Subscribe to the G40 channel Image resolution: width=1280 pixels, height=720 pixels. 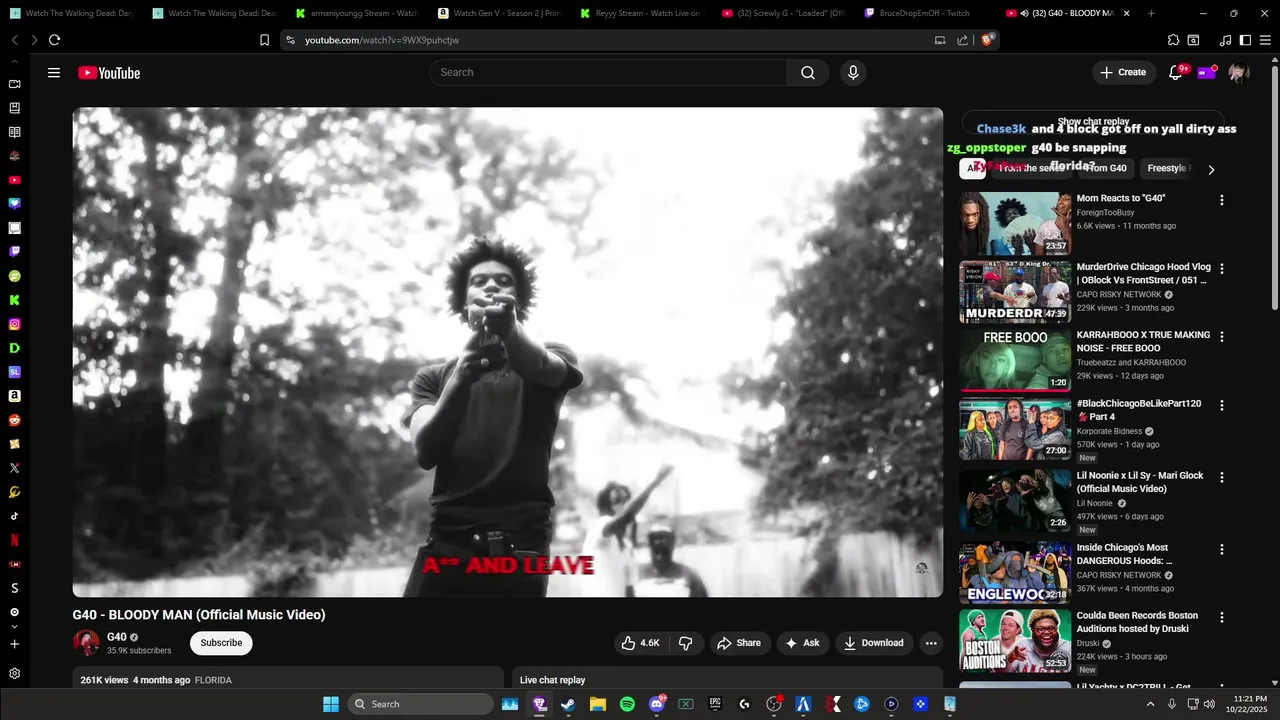221,643
